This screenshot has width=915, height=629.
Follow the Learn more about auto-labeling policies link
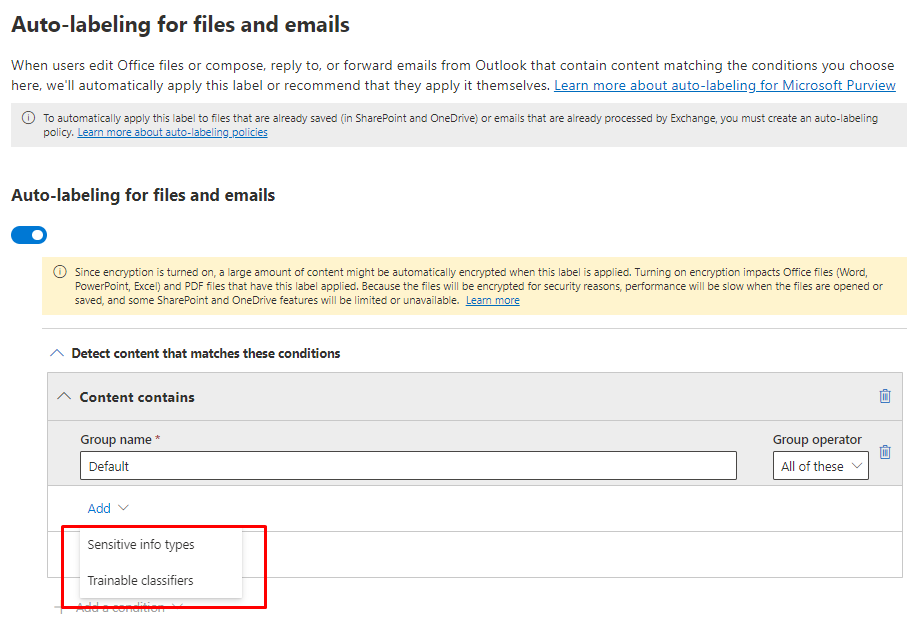(172, 132)
